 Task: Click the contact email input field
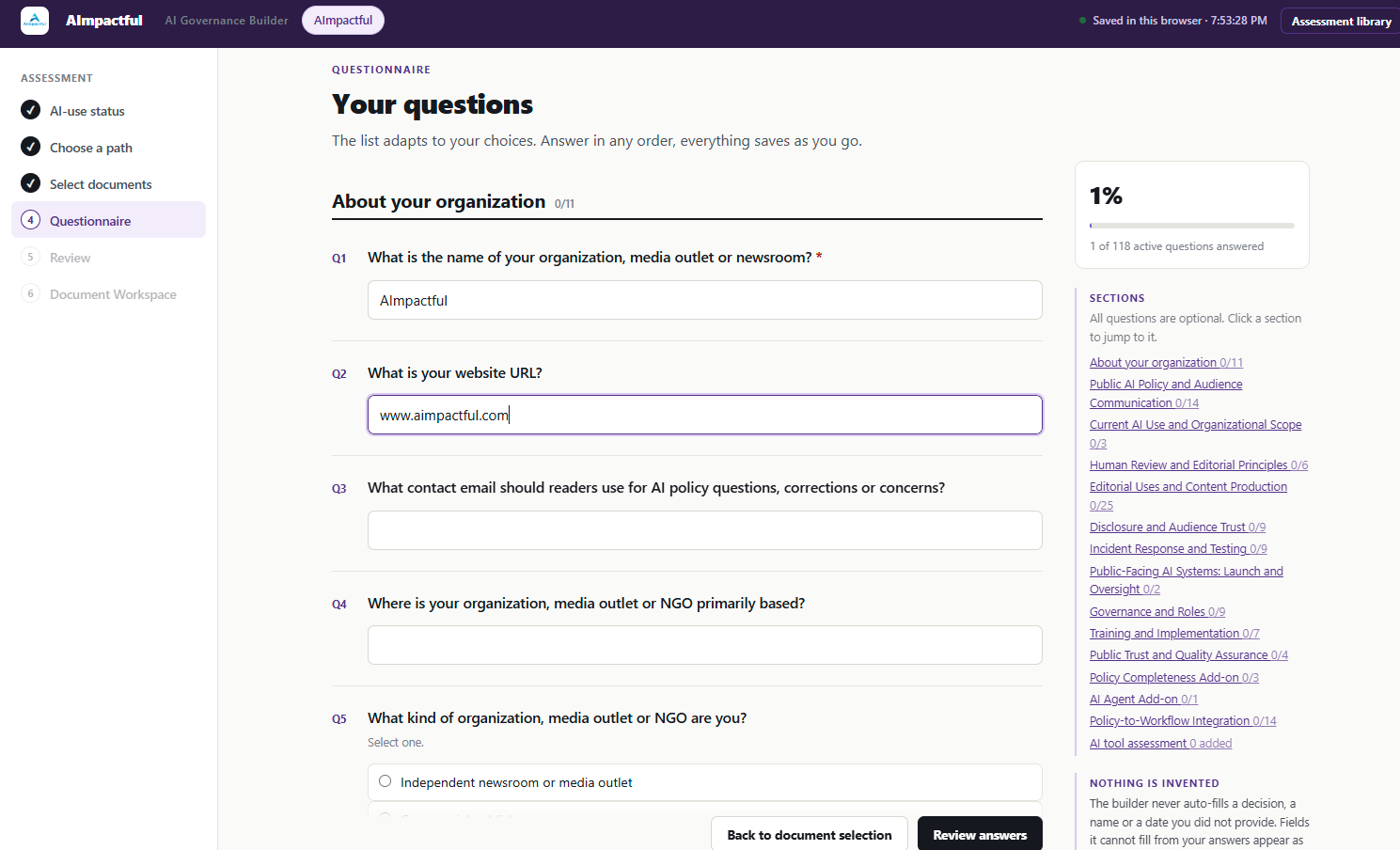[705, 530]
